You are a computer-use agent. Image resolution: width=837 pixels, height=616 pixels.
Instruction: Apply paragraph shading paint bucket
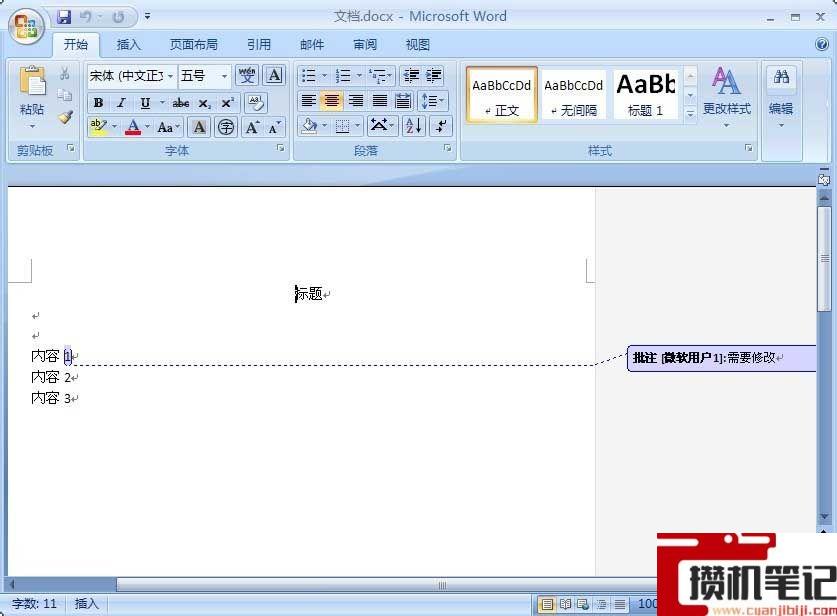[x=309, y=126]
